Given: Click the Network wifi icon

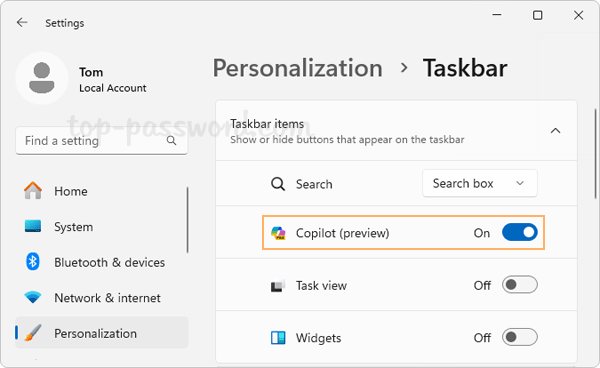Looking at the screenshot, I should pyautogui.click(x=33, y=297).
